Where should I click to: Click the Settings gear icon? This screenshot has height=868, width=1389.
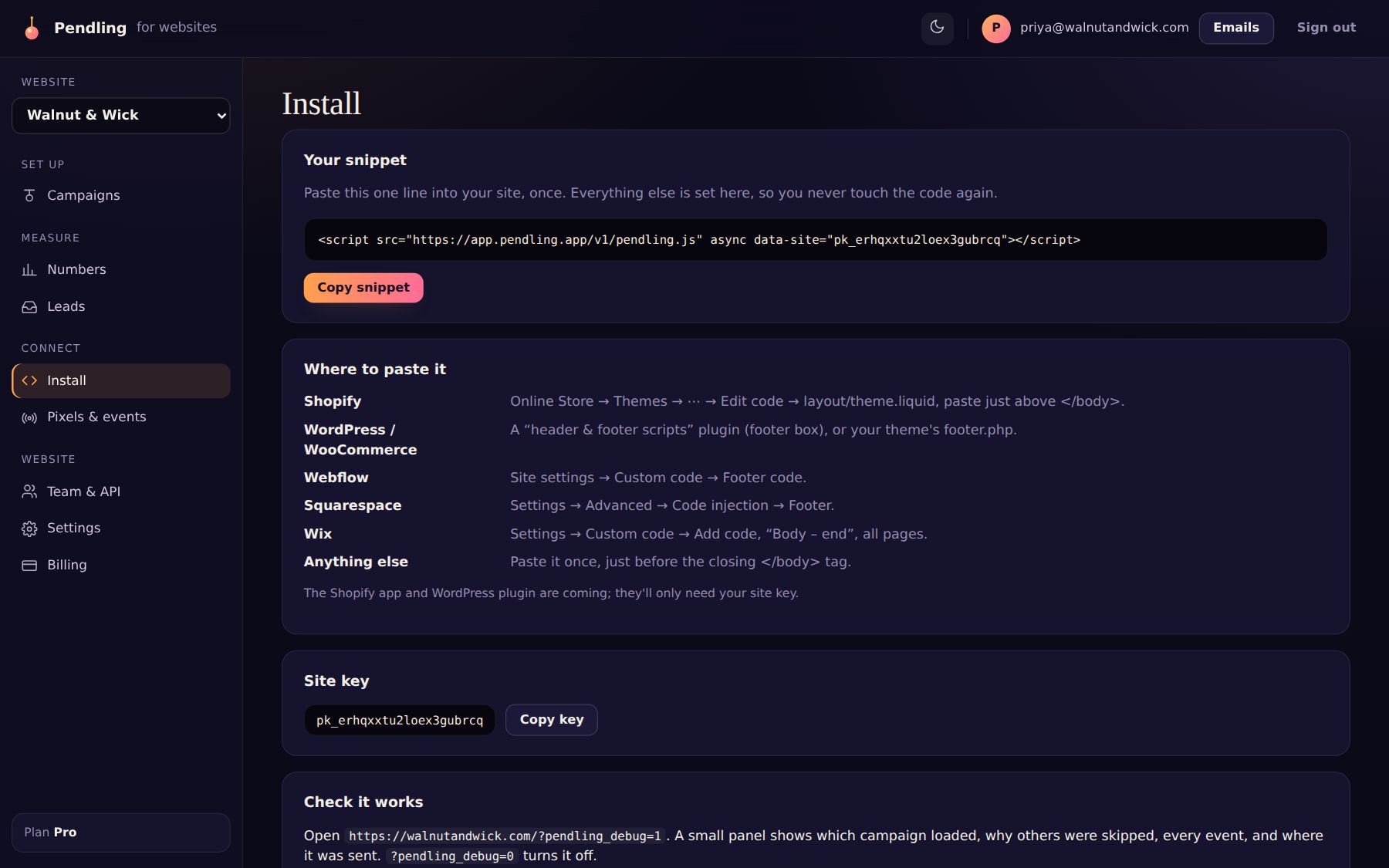29,529
